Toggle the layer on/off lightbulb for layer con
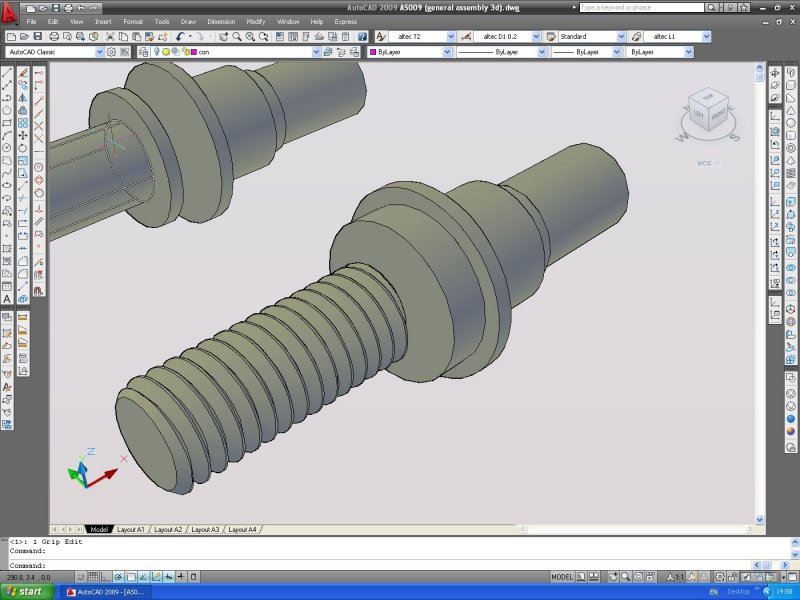 pos(157,52)
